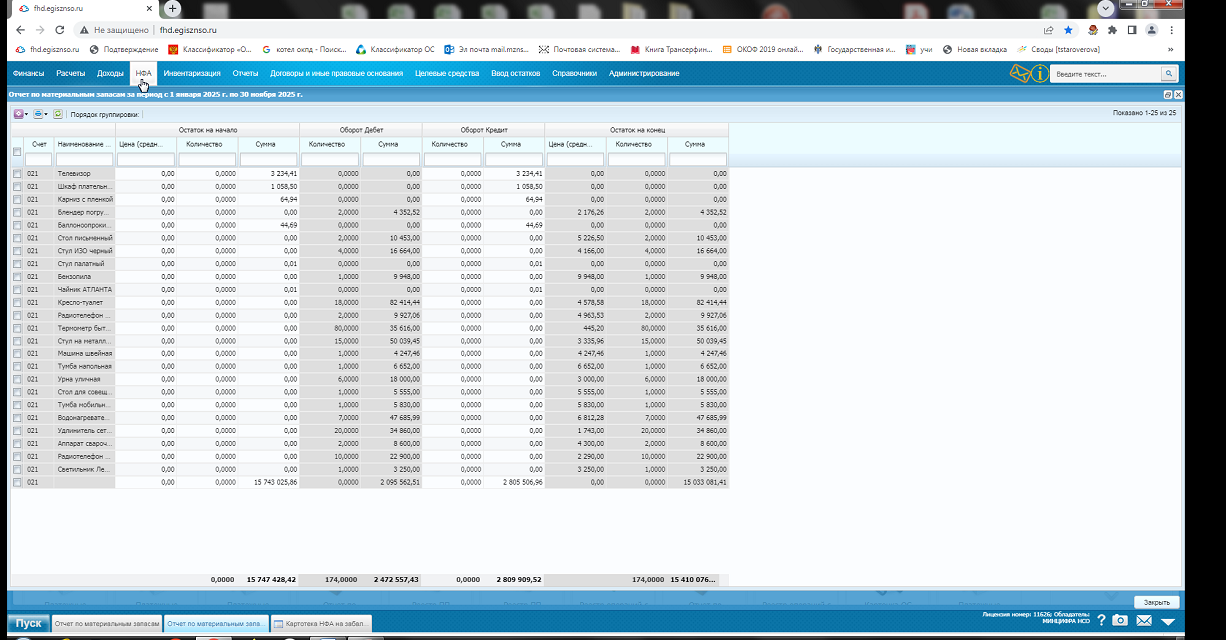
Task: Open the browser side panel icon
Action: (x=1133, y=30)
